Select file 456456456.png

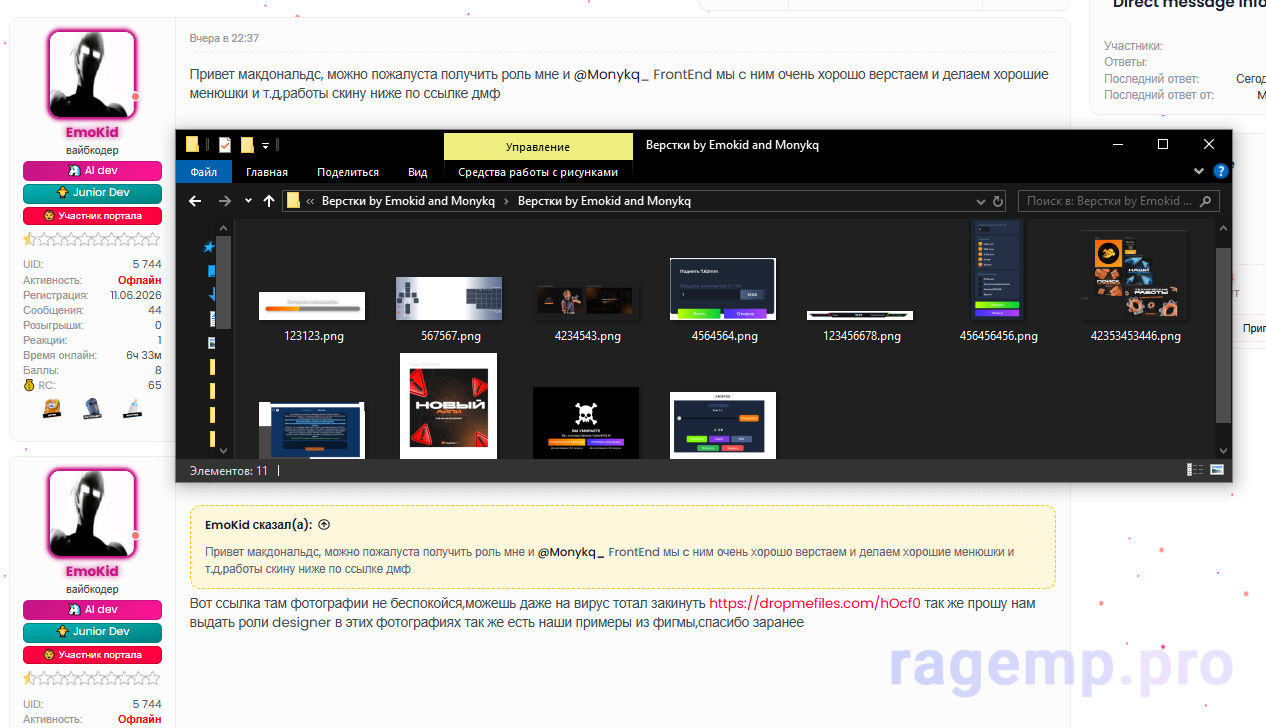pos(998,281)
